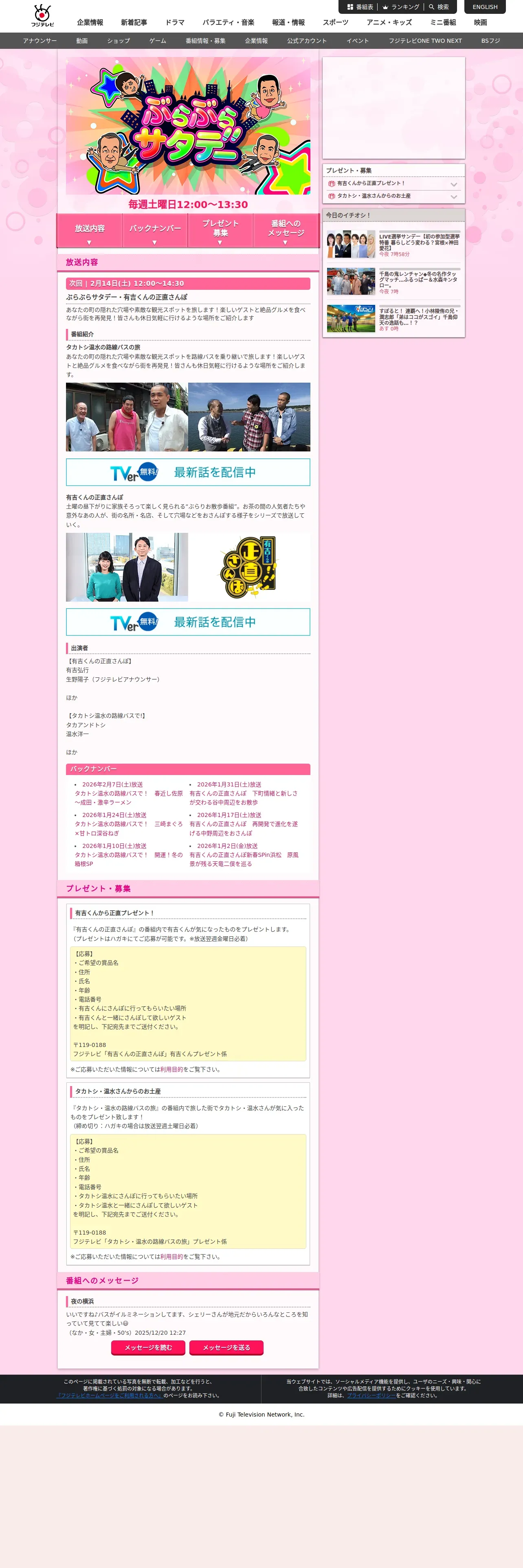Select the 夜の横浜 message title

(82, 1301)
